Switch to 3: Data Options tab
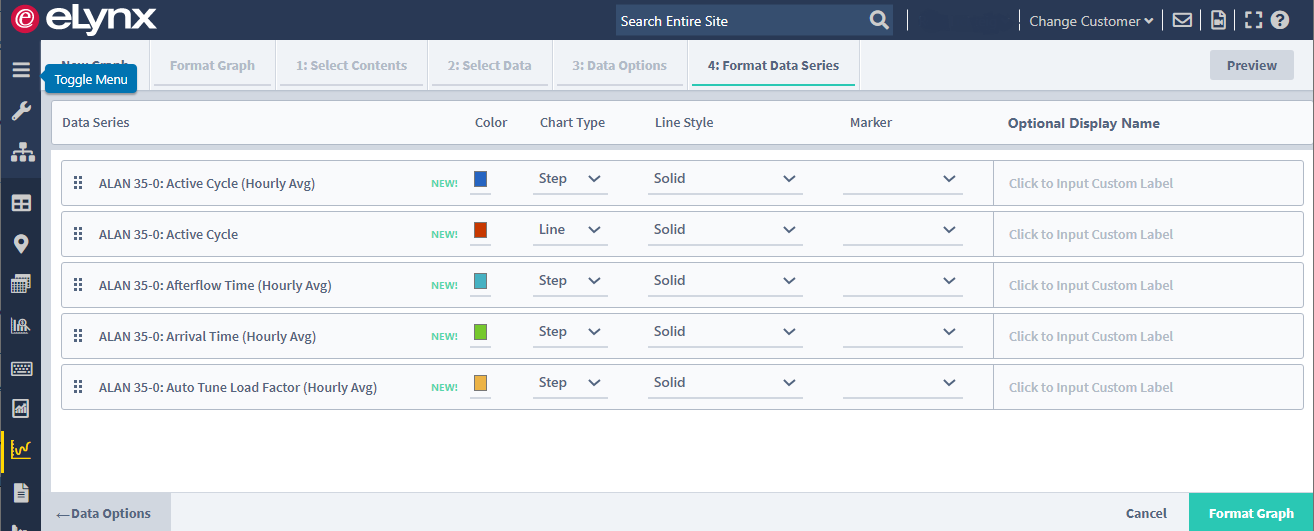Image resolution: width=1314 pixels, height=531 pixels. tap(619, 66)
